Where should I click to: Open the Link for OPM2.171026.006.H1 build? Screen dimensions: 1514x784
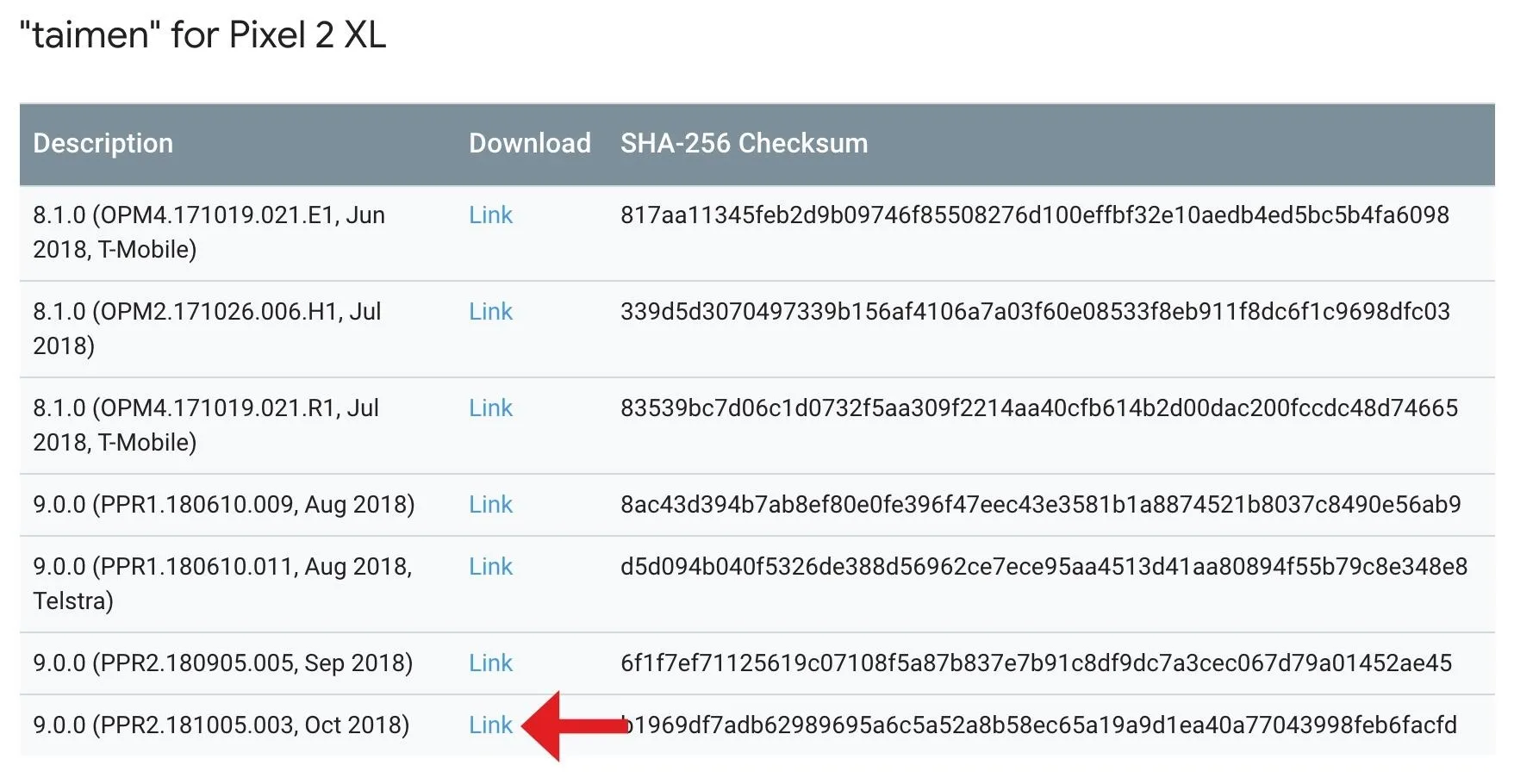[490, 312]
